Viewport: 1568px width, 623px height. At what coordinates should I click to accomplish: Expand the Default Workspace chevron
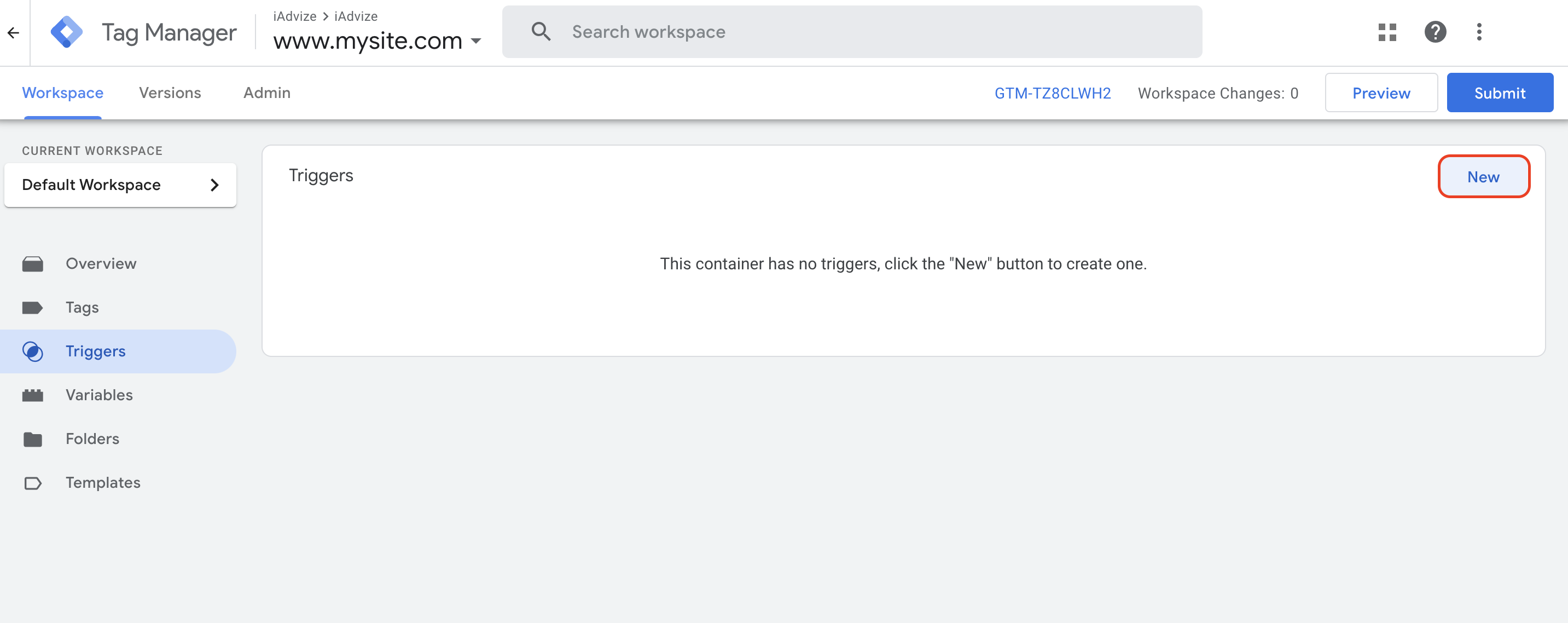[x=214, y=185]
